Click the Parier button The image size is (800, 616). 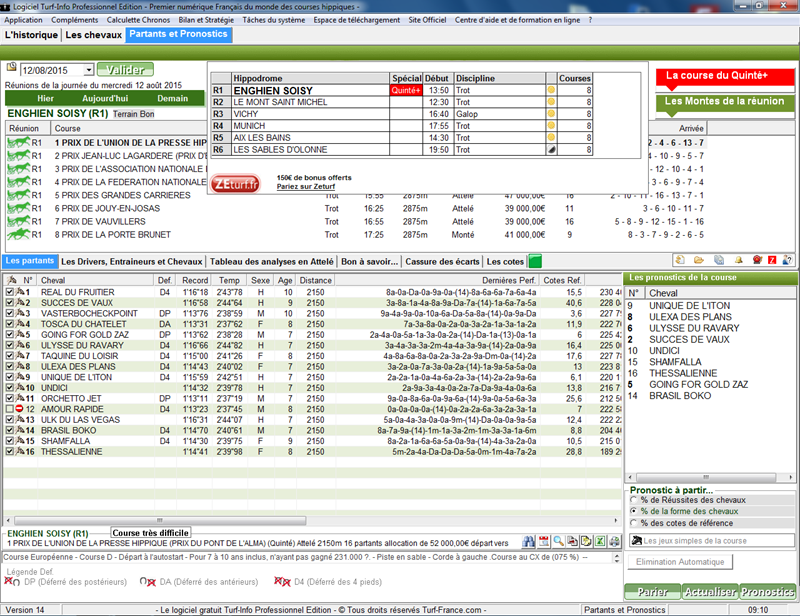pyautogui.click(x=653, y=592)
